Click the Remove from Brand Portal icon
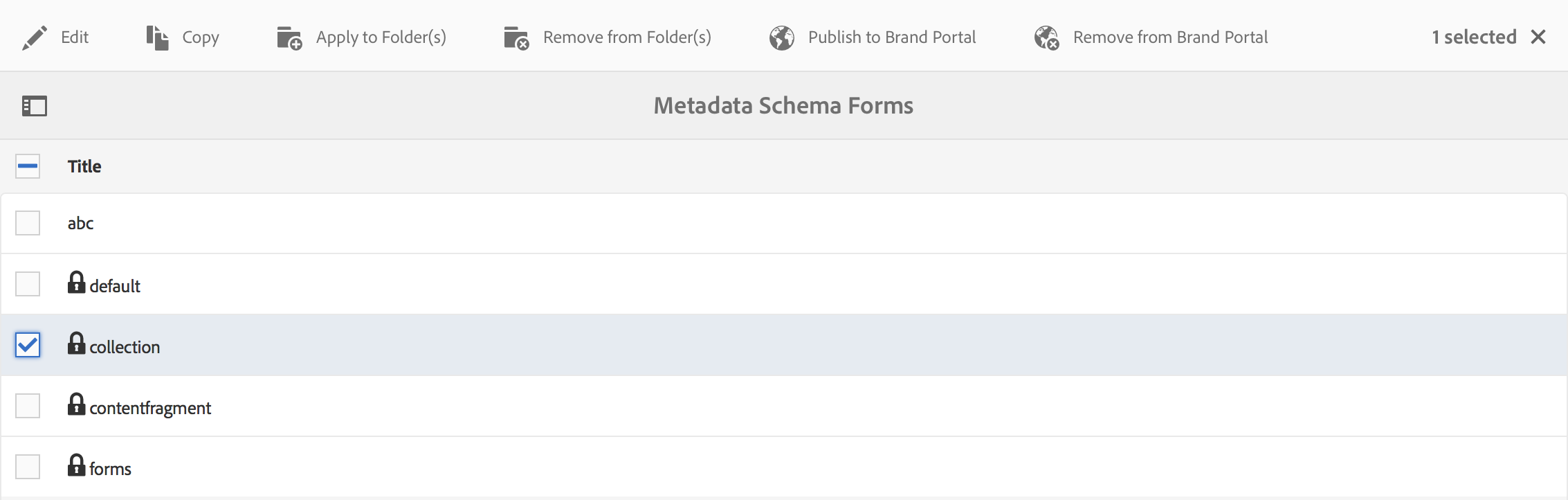This screenshot has height=500, width=1568. point(1046,38)
